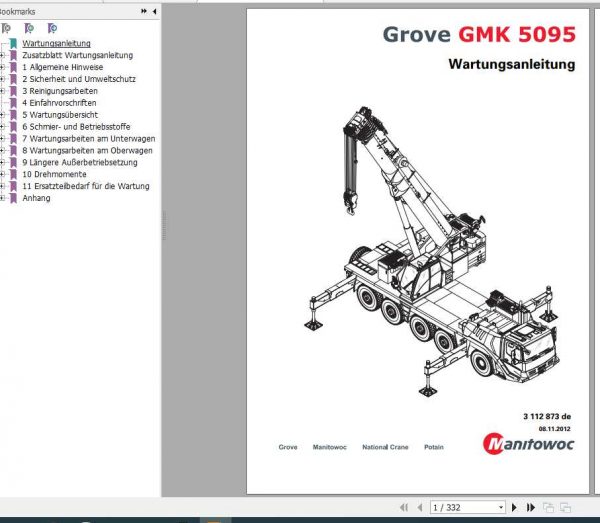This screenshot has width=600, height=523.
Task: Go to the previous page
Action: (x=420, y=507)
